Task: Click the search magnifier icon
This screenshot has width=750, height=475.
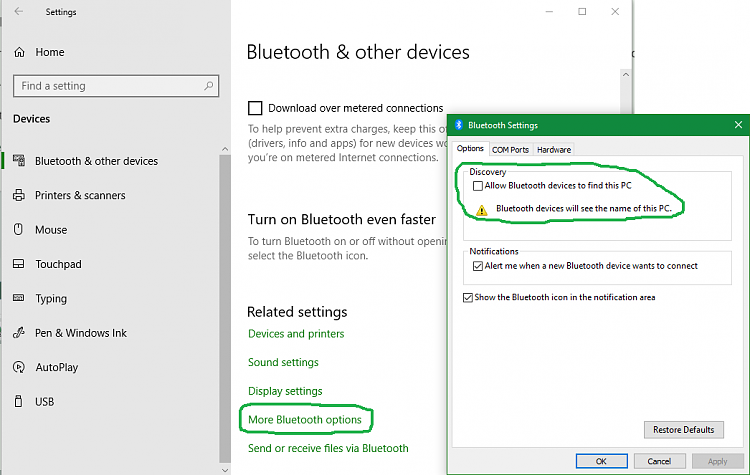Action: click(x=209, y=86)
